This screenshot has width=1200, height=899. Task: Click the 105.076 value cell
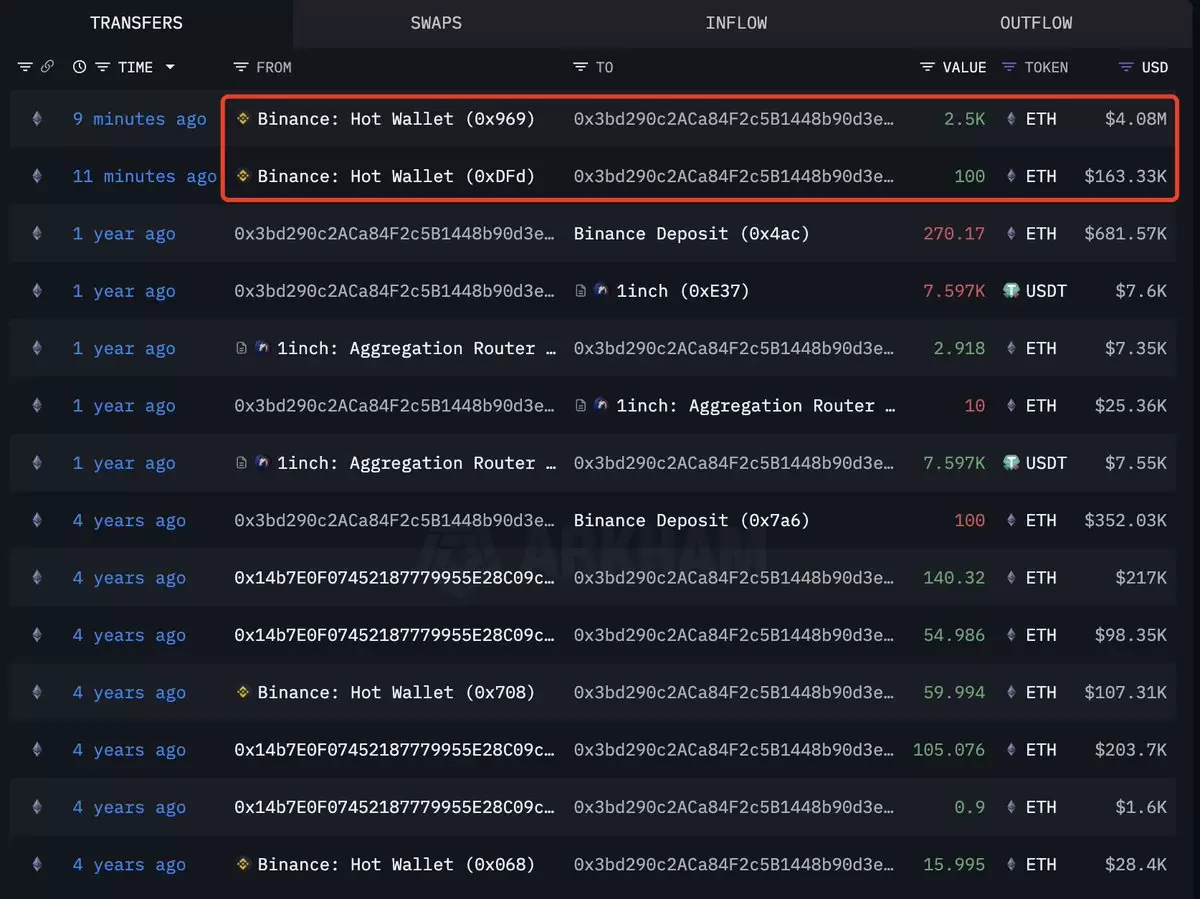[949, 750]
